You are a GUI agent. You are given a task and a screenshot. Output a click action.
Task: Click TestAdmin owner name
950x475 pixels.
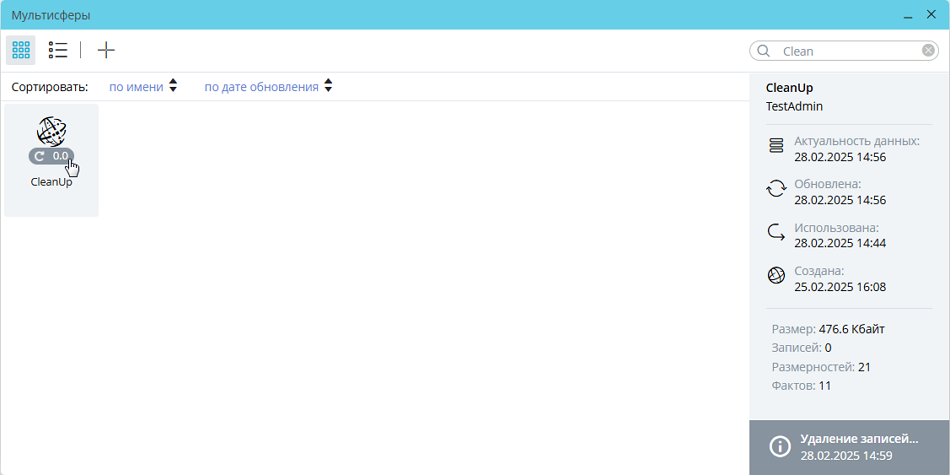(794, 107)
